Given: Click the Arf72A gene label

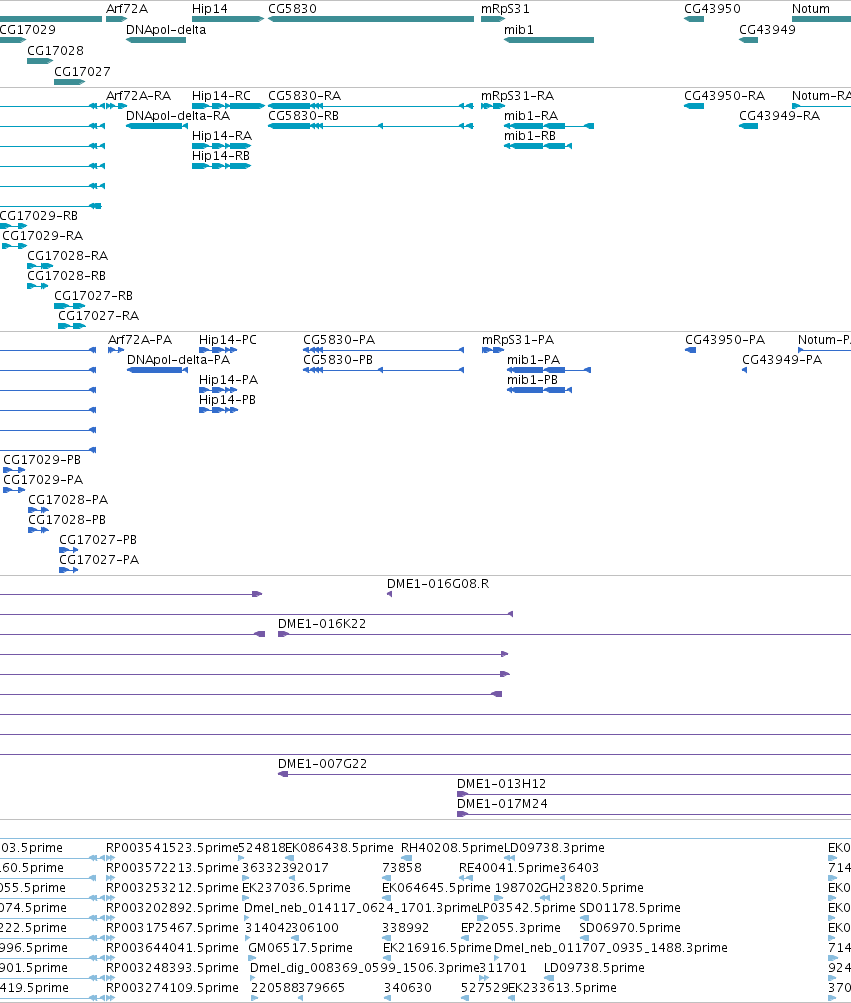Looking at the screenshot, I should [x=127, y=9].
